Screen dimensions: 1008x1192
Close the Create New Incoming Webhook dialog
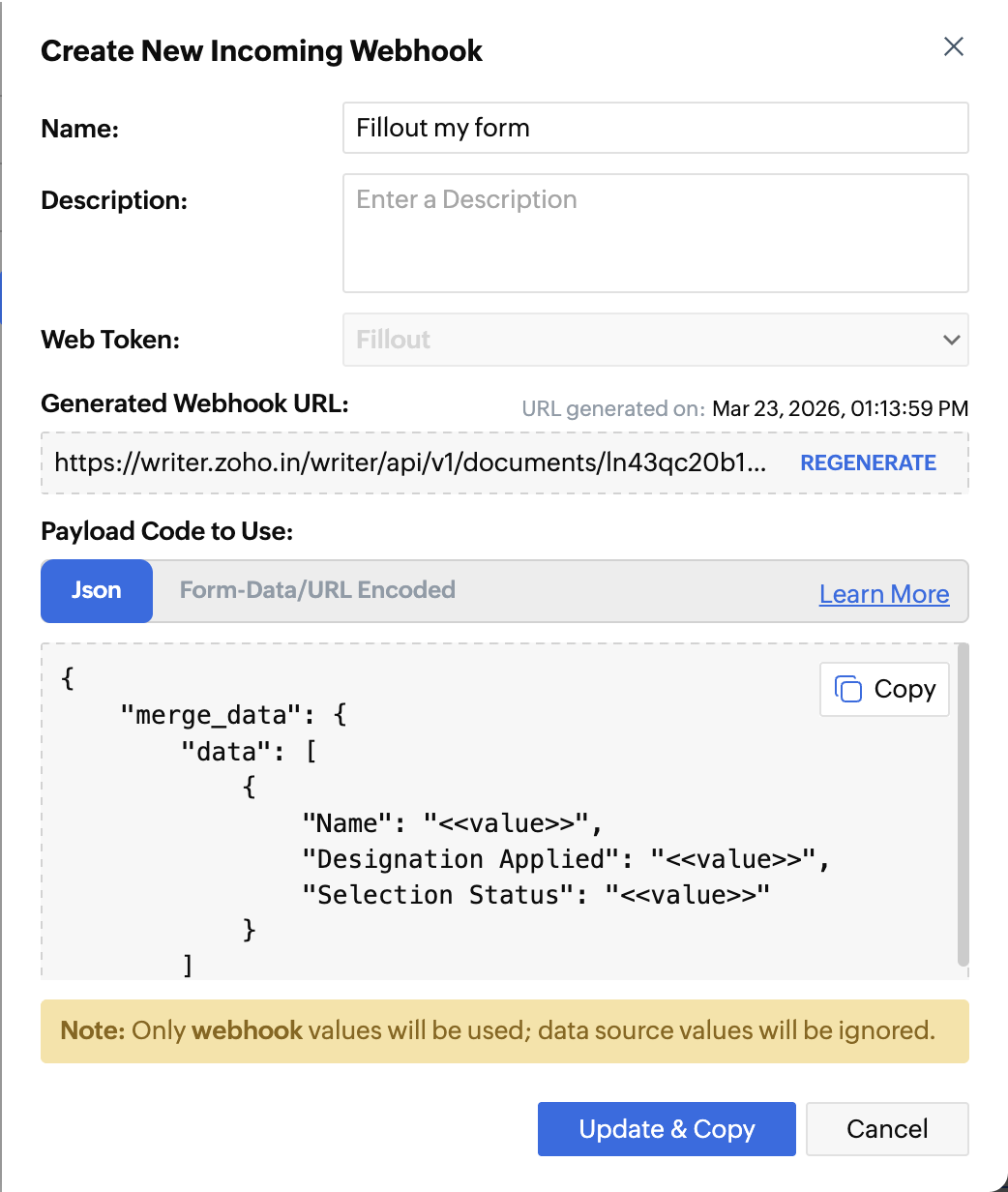point(954,47)
